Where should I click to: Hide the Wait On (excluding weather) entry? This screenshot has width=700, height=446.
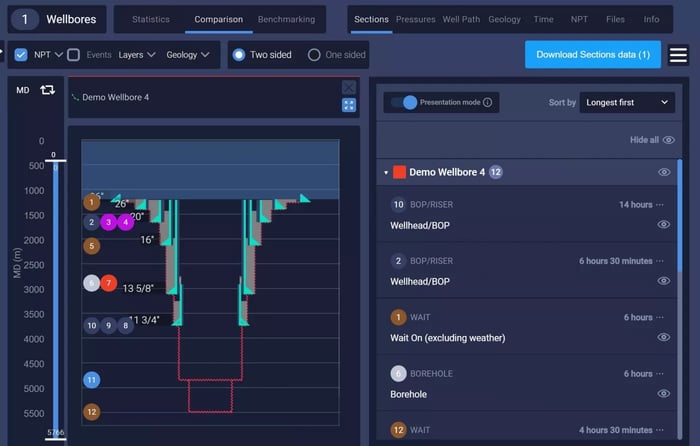pyautogui.click(x=663, y=338)
